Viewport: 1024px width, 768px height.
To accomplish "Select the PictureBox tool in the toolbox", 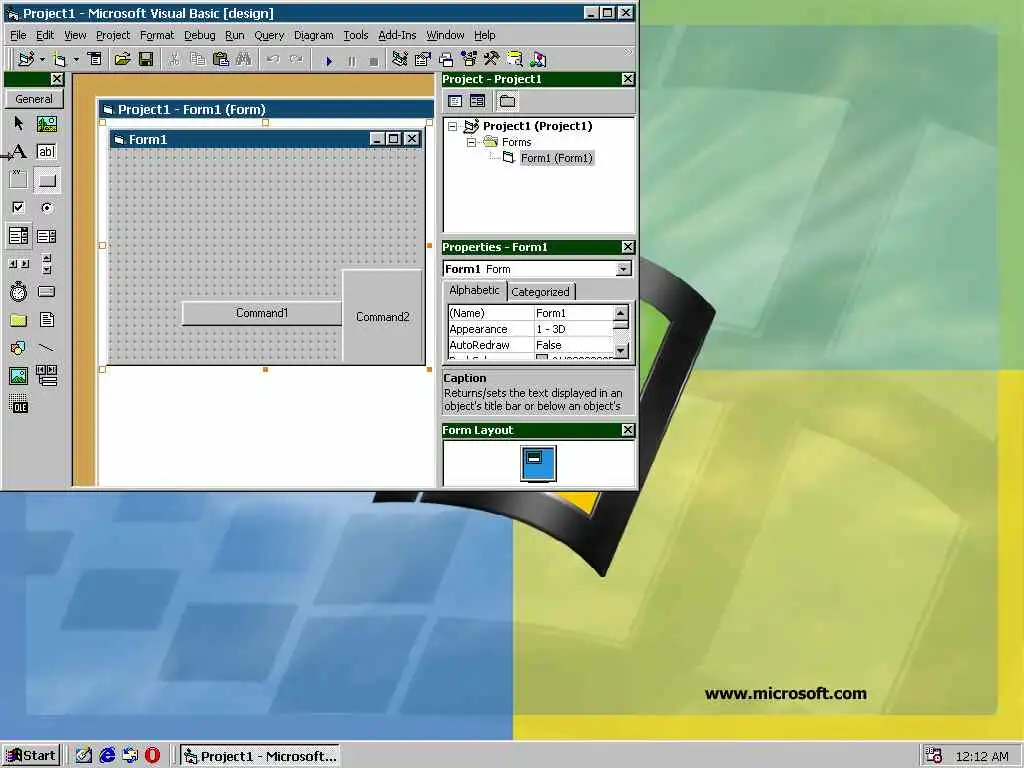I will pyautogui.click(x=46, y=123).
